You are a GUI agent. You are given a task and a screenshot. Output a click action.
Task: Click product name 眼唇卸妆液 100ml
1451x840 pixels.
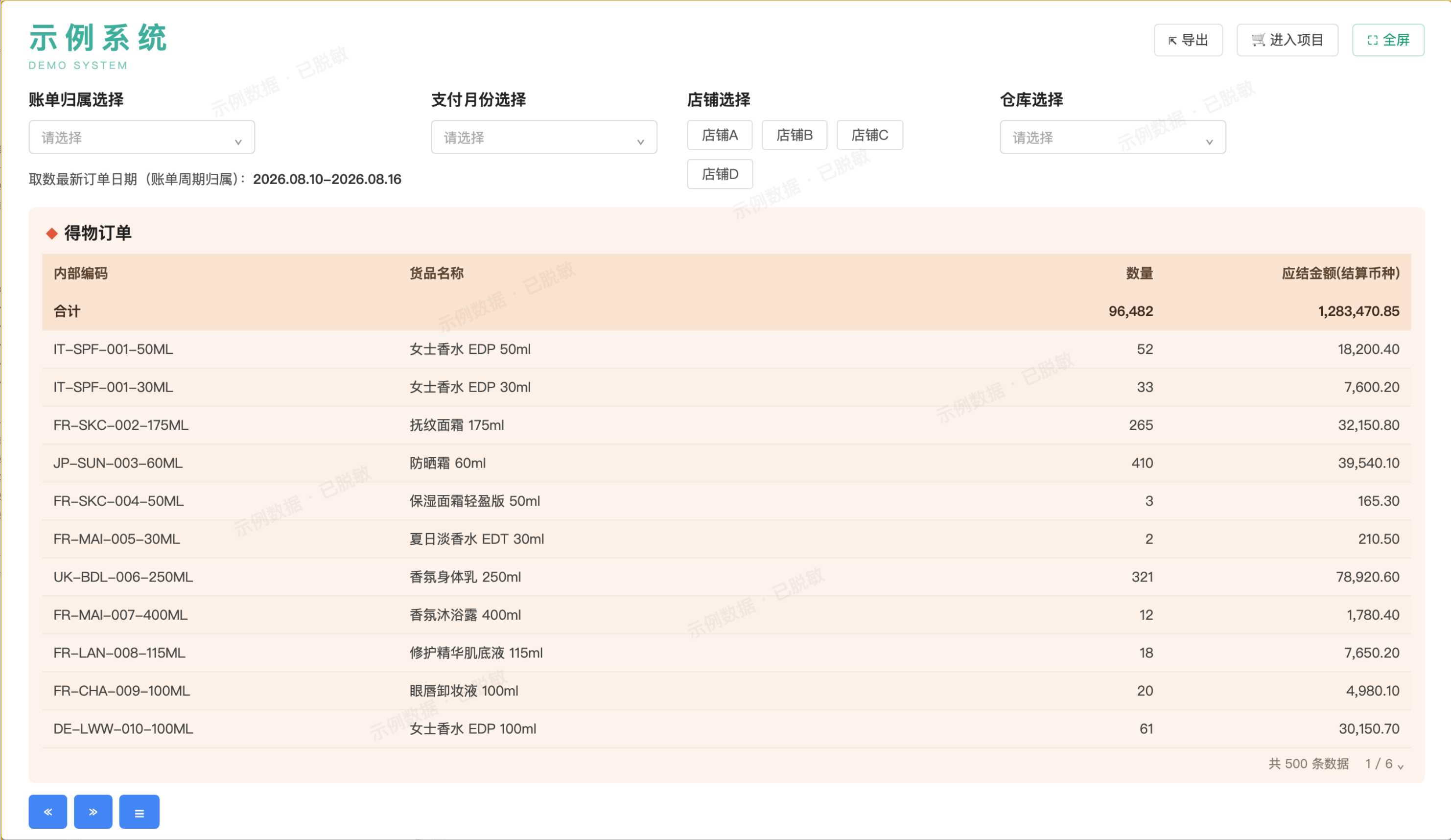pos(464,691)
